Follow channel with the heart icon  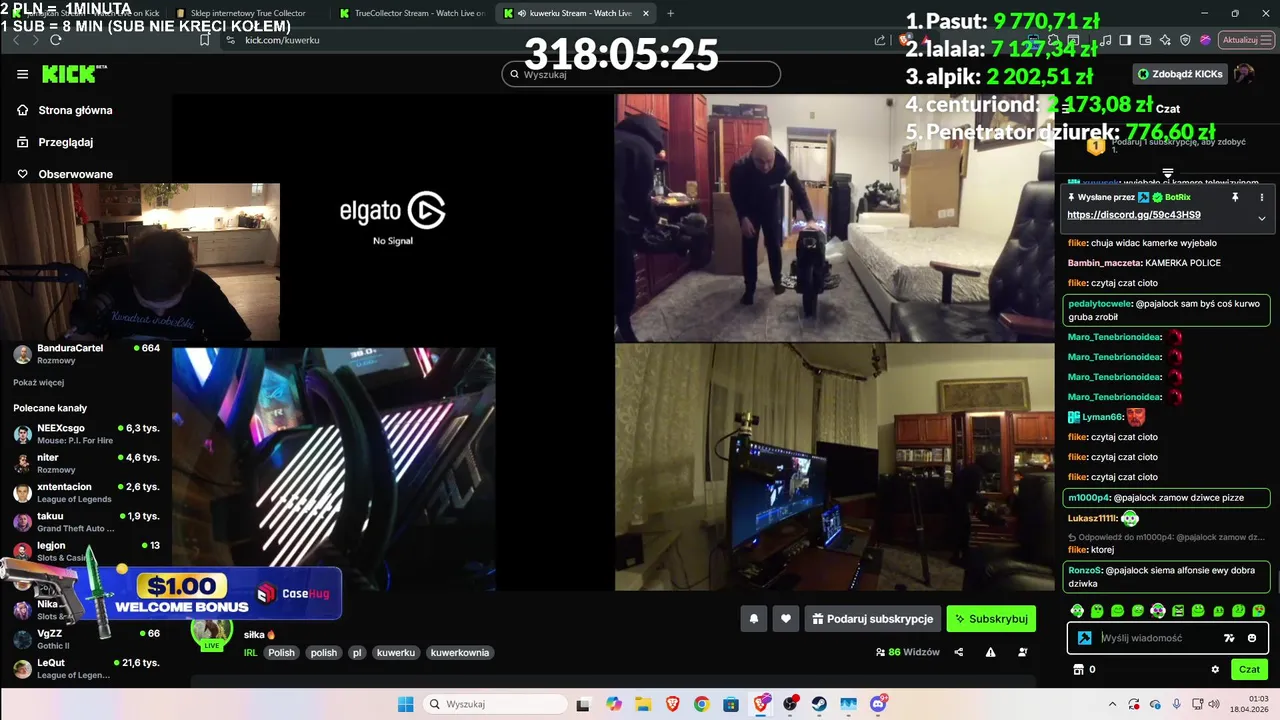786,619
